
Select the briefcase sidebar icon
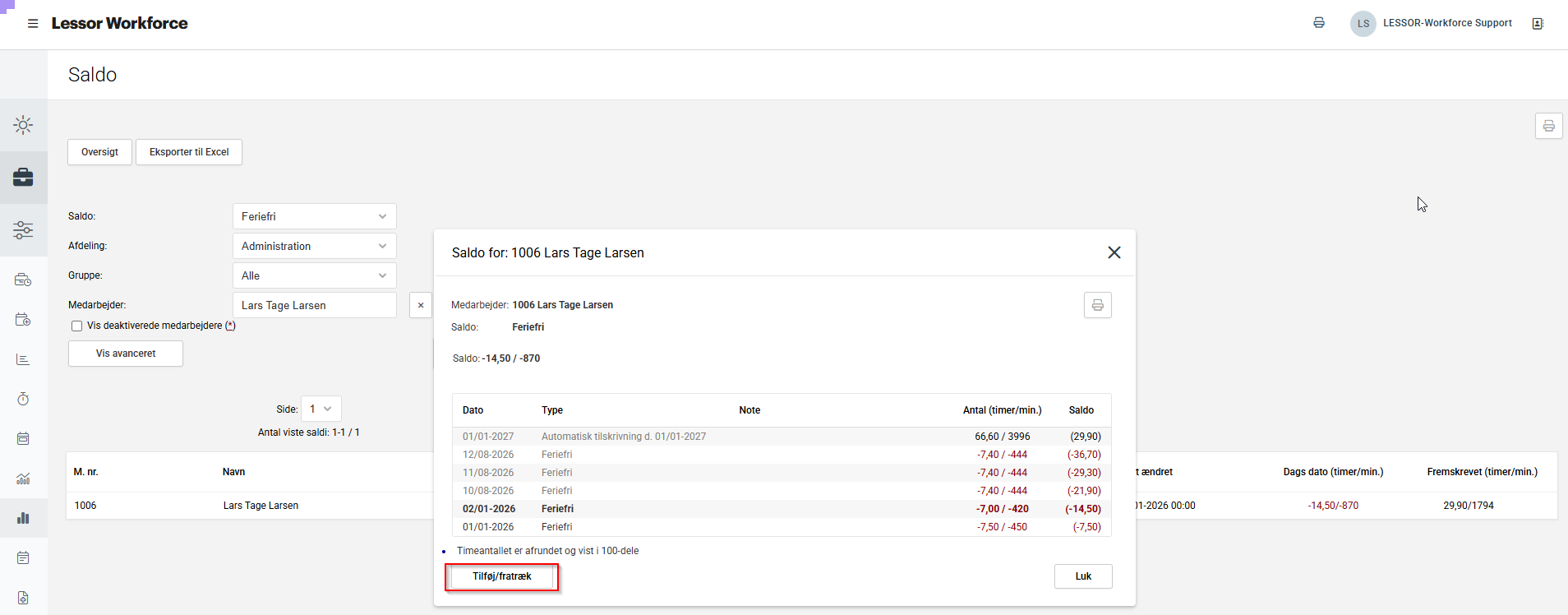(23, 178)
